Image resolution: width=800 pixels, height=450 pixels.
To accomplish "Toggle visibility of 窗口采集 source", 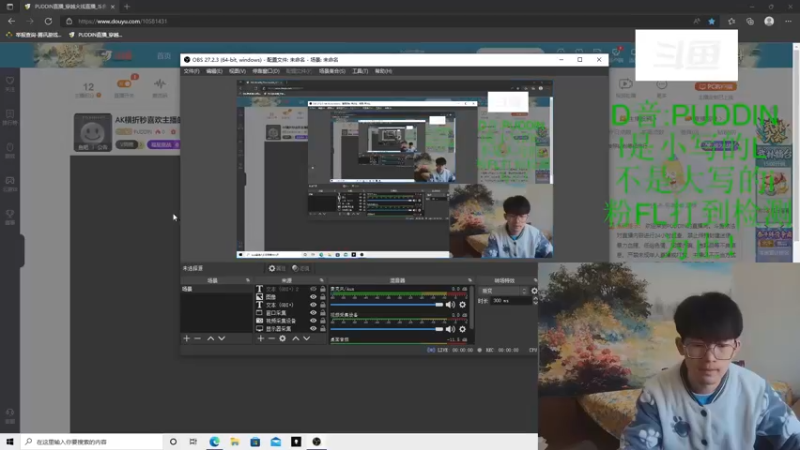I will click(x=313, y=313).
